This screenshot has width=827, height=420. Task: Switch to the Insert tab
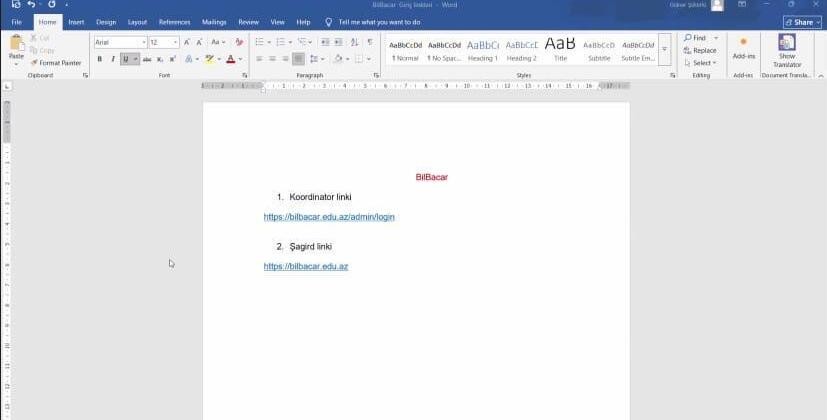(76, 21)
